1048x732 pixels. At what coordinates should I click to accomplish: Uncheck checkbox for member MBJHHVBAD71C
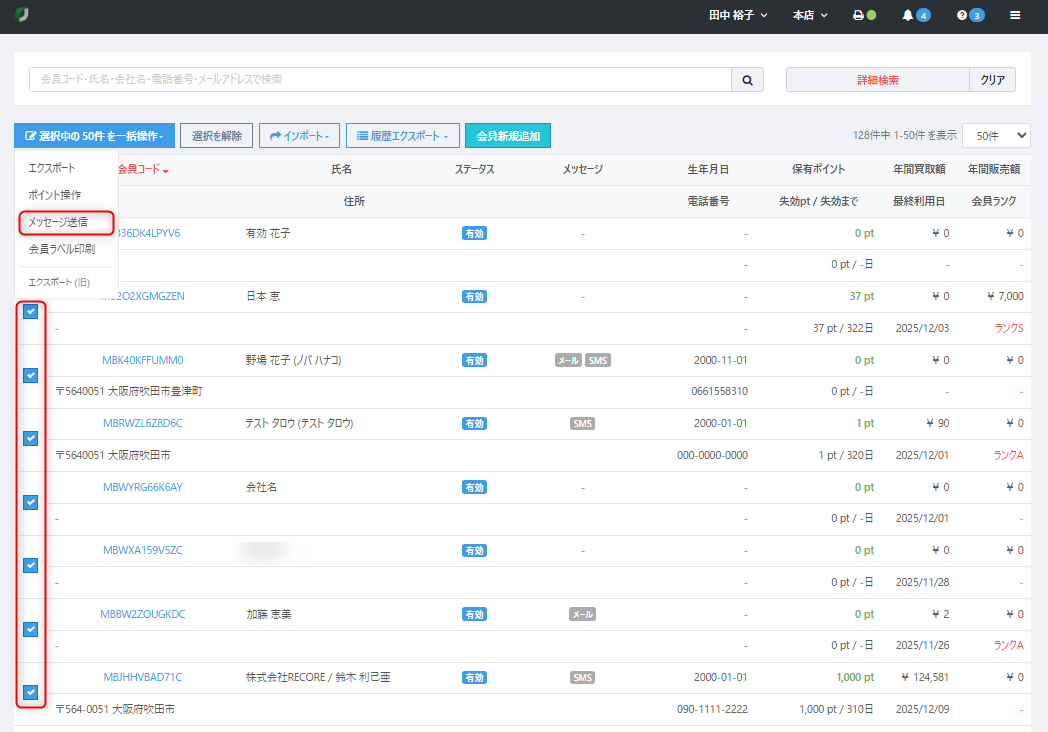click(x=31, y=692)
